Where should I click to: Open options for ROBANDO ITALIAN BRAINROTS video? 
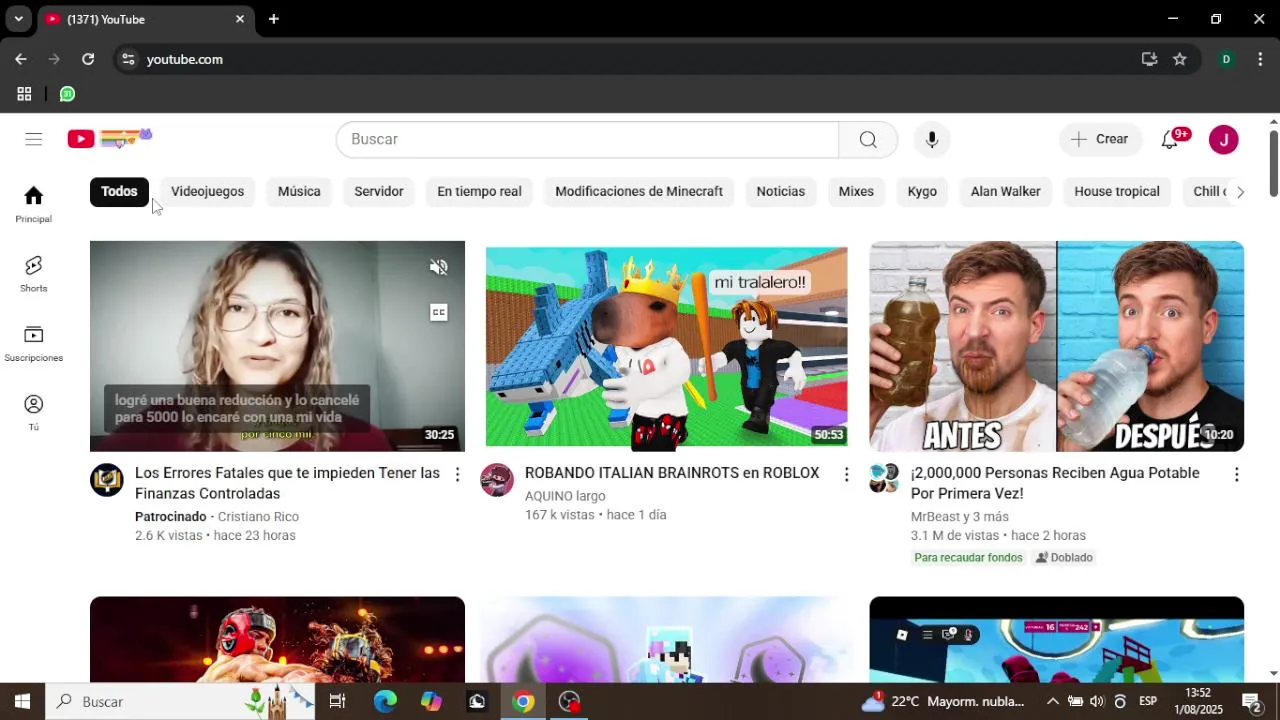click(846, 474)
